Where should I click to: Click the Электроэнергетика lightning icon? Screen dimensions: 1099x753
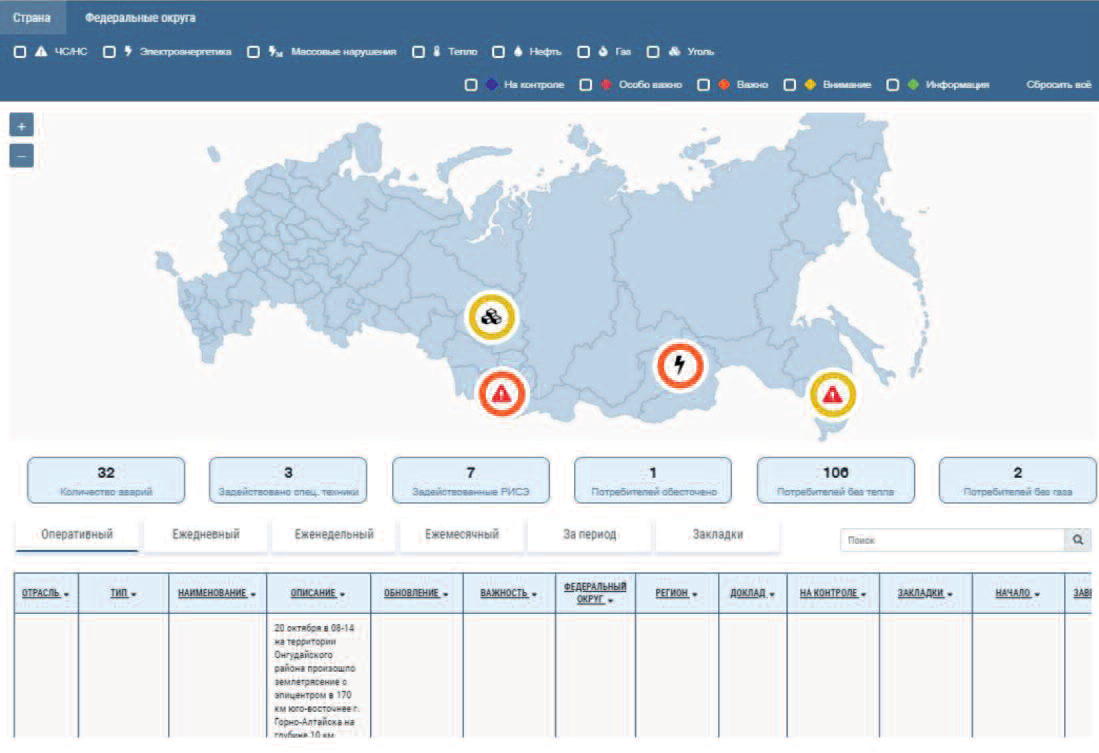(x=128, y=51)
